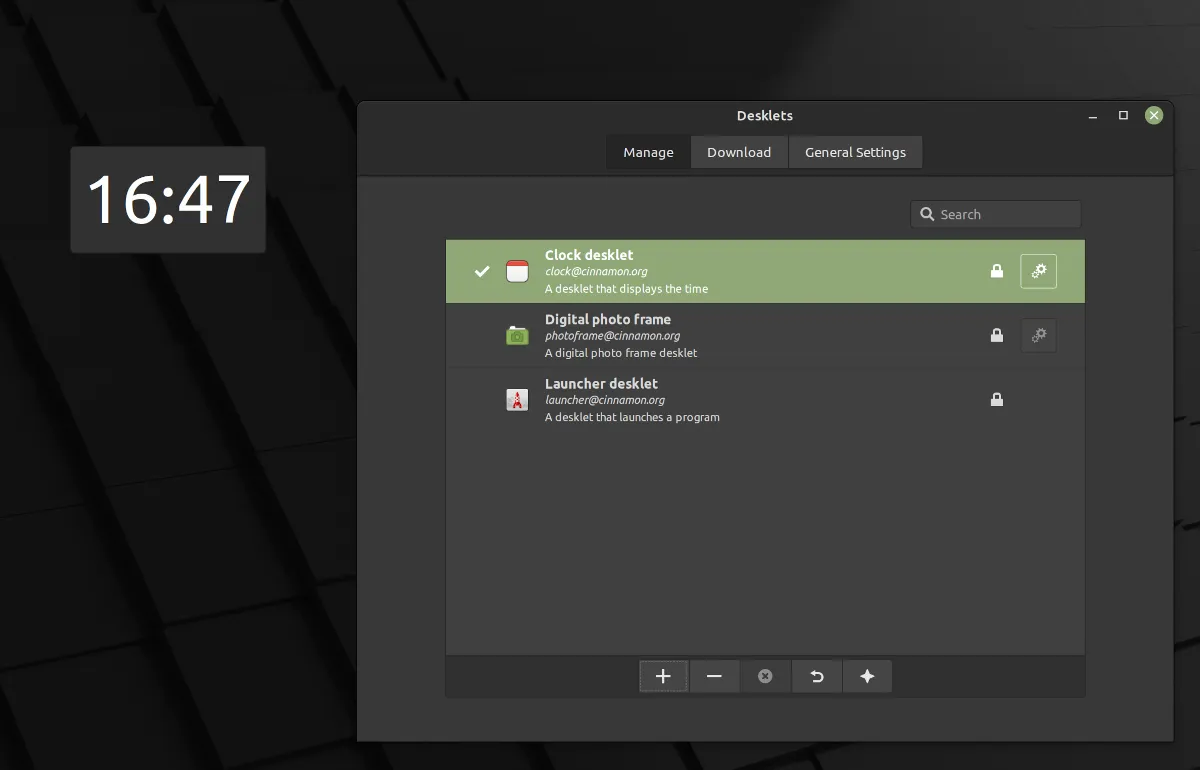The height and width of the screenshot is (770, 1200).
Task: Click the lock icon on Launcher desklet row
Action: 996,400
